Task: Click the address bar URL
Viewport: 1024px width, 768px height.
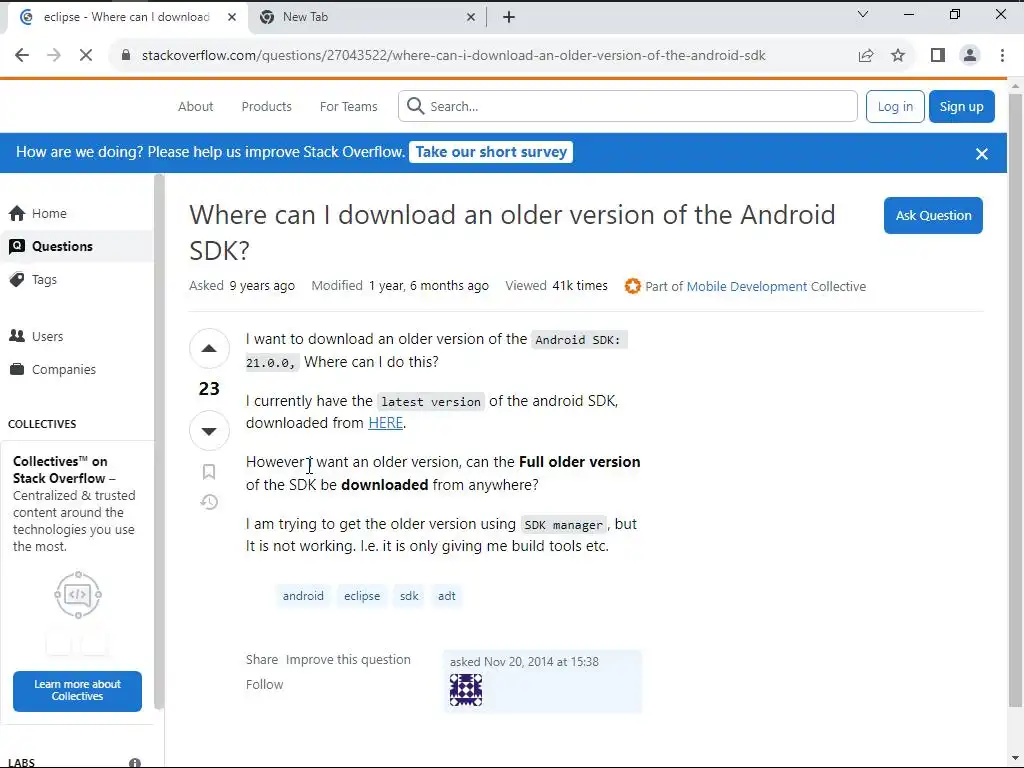Action: tap(453, 56)
